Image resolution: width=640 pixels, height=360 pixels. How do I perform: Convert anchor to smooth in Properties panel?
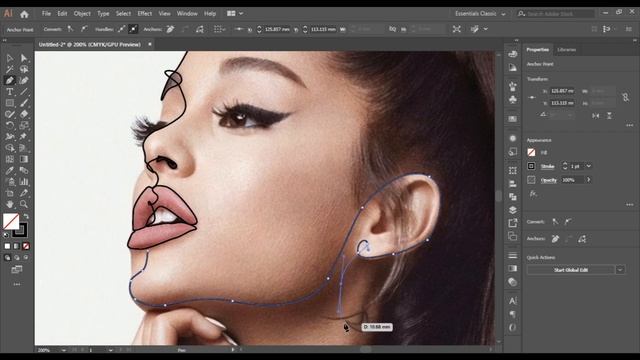[x=568, y=222]
